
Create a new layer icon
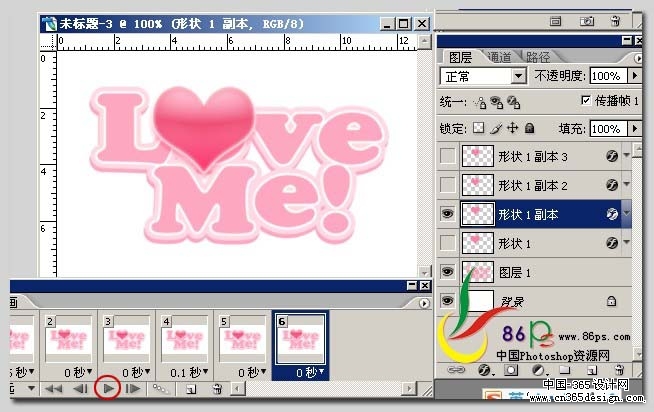pyautogui.click(x=591, y=370)
